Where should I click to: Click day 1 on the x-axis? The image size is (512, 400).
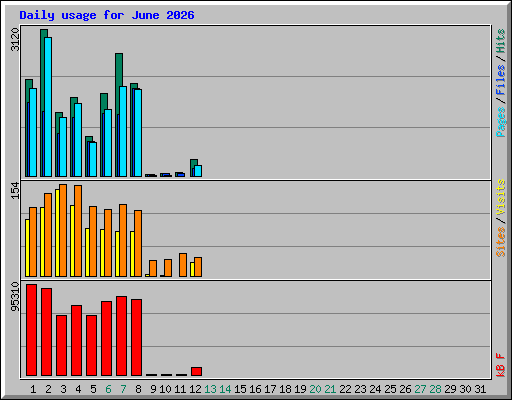point(33,389)
